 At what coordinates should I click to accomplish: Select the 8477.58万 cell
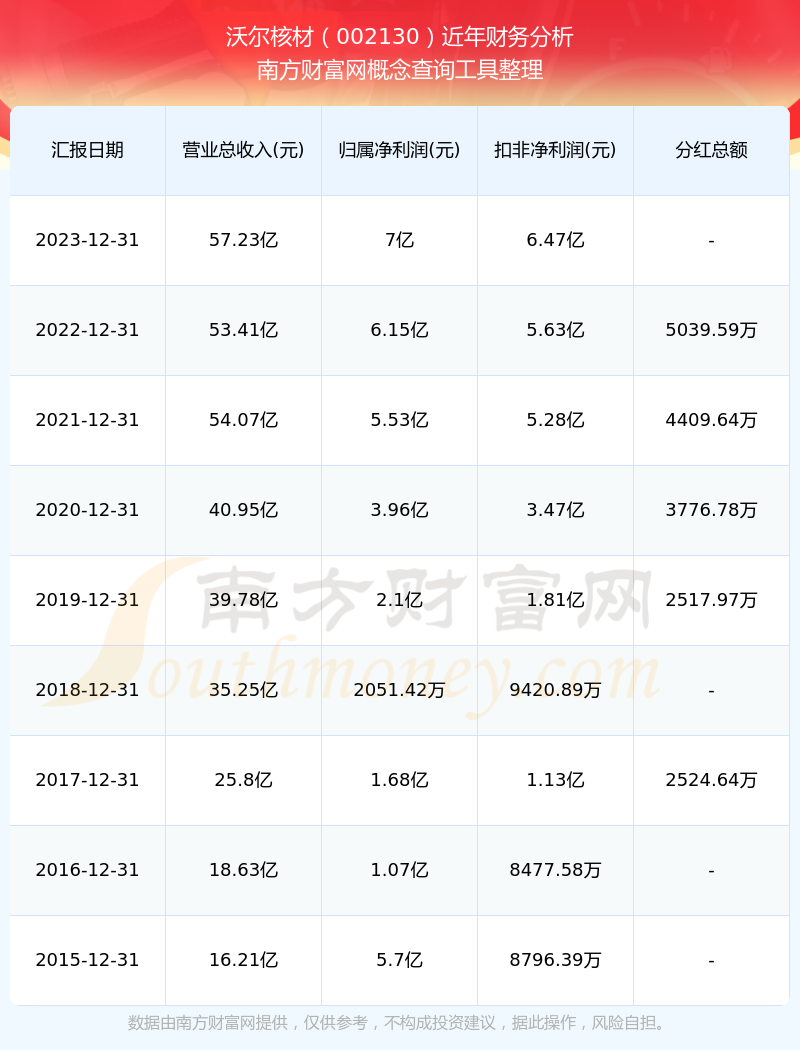(556, 871)
